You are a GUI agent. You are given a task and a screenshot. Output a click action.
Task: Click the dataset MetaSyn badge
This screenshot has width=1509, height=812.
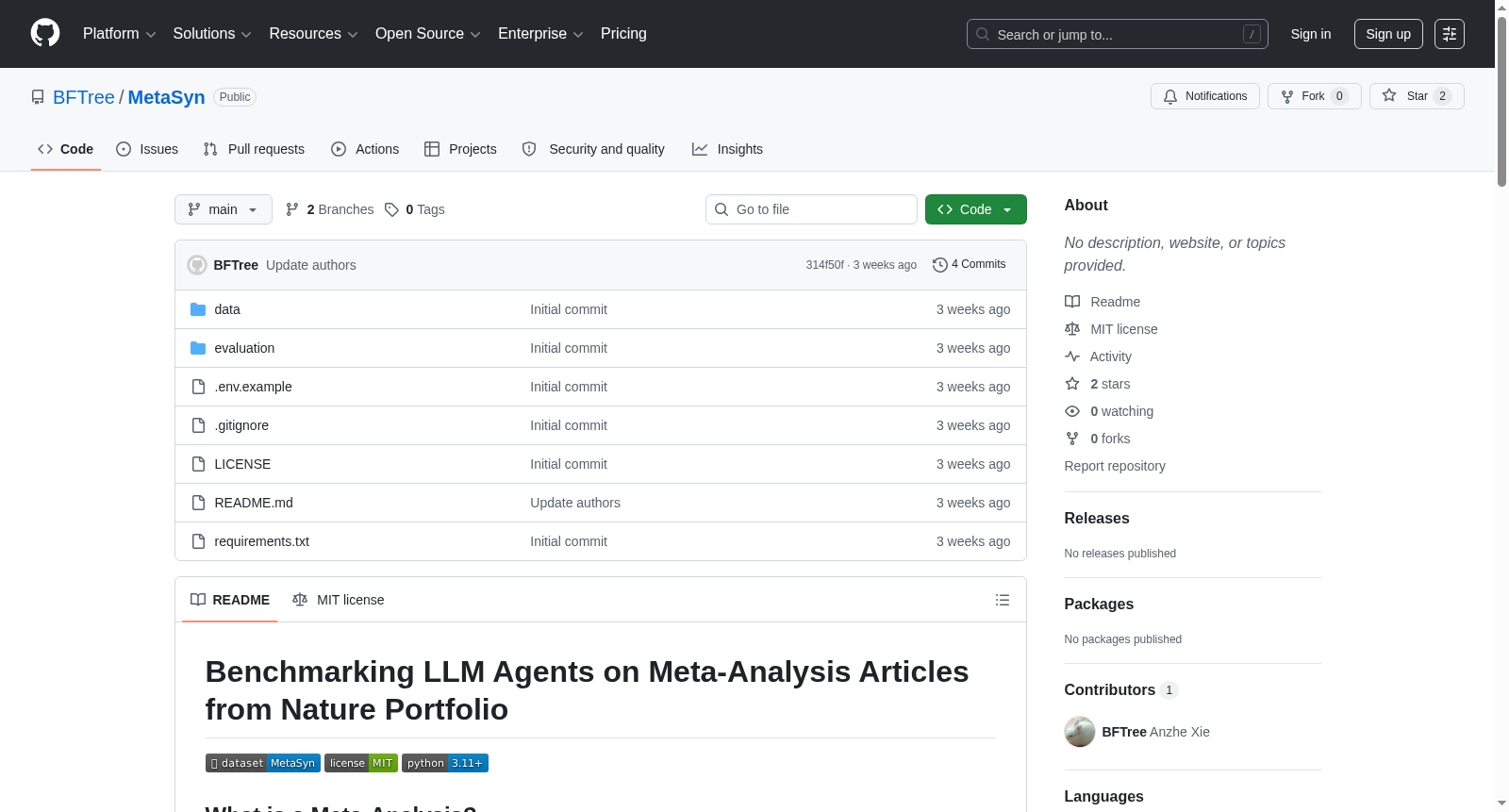(x=263, y=763)
